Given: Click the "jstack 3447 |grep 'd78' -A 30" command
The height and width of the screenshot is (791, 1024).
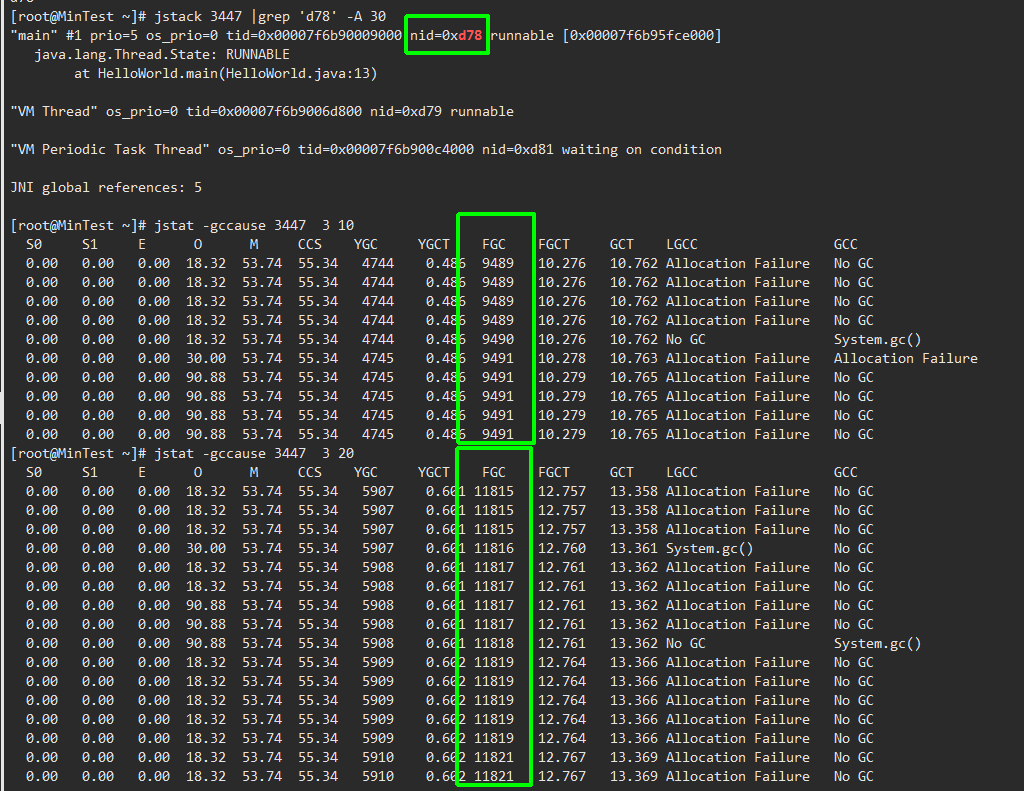Looking at the screenshot, I should click(x=270, y=16).
